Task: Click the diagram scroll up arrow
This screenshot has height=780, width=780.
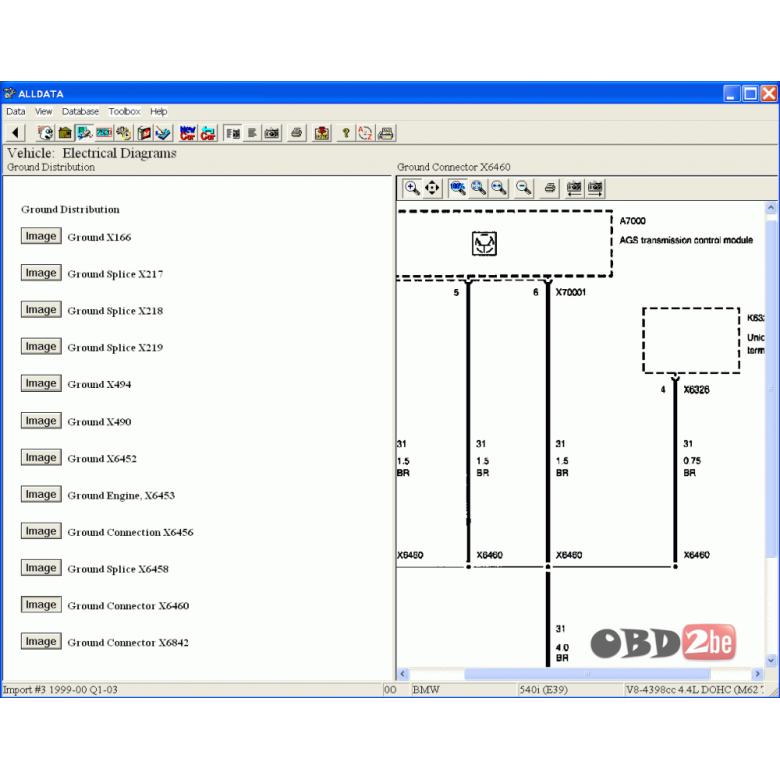Action: click(771, 207)
